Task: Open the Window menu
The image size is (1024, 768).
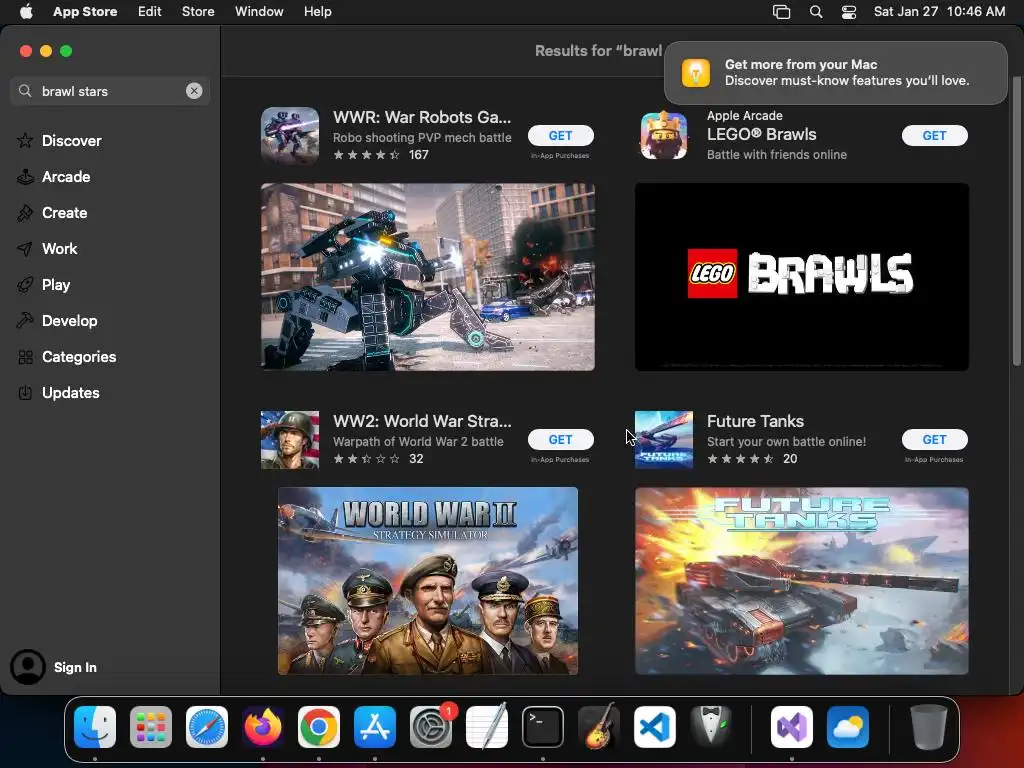Action: tap(259, 12)
